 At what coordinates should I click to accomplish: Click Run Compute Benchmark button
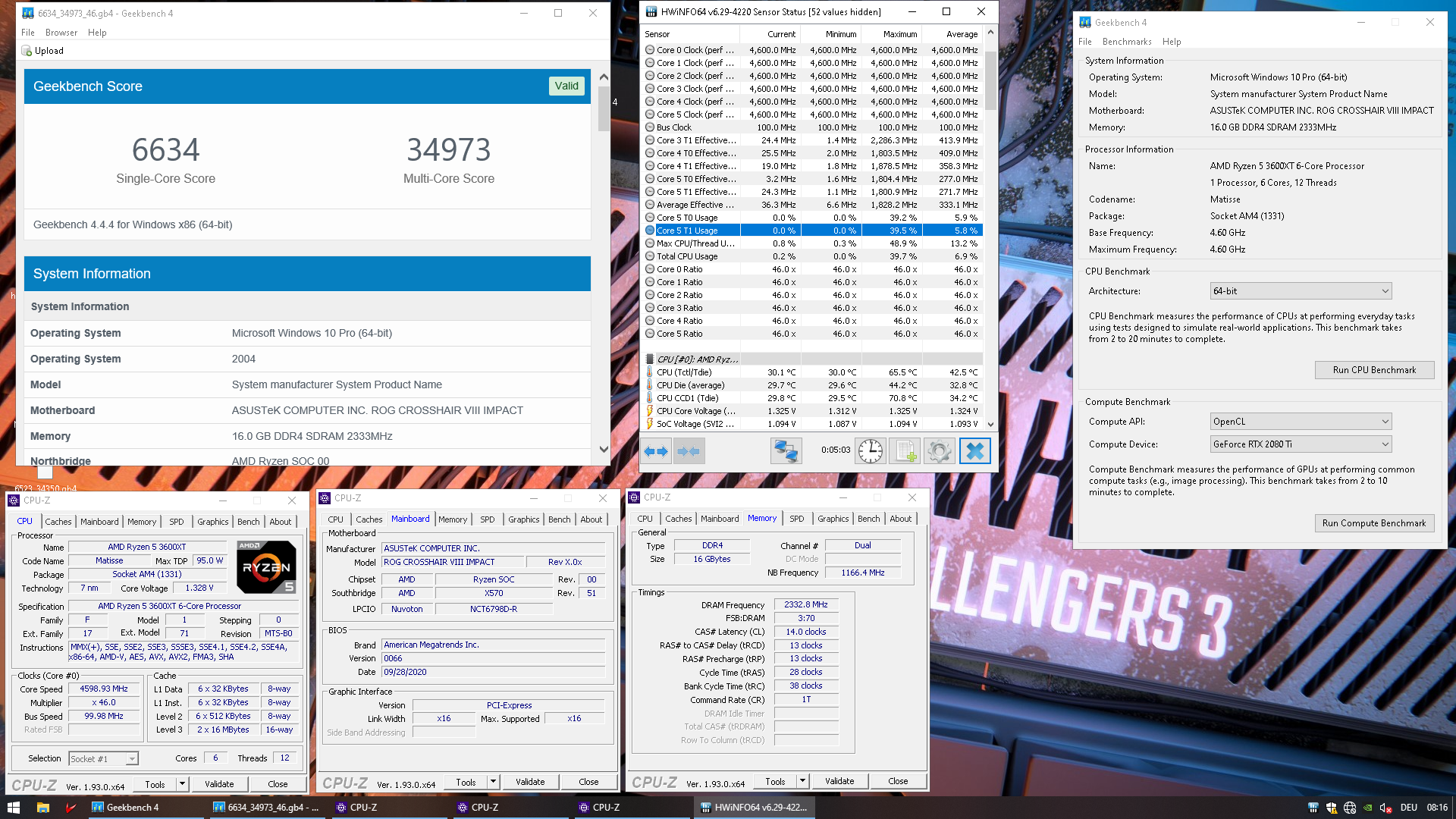coord(1374,523)
